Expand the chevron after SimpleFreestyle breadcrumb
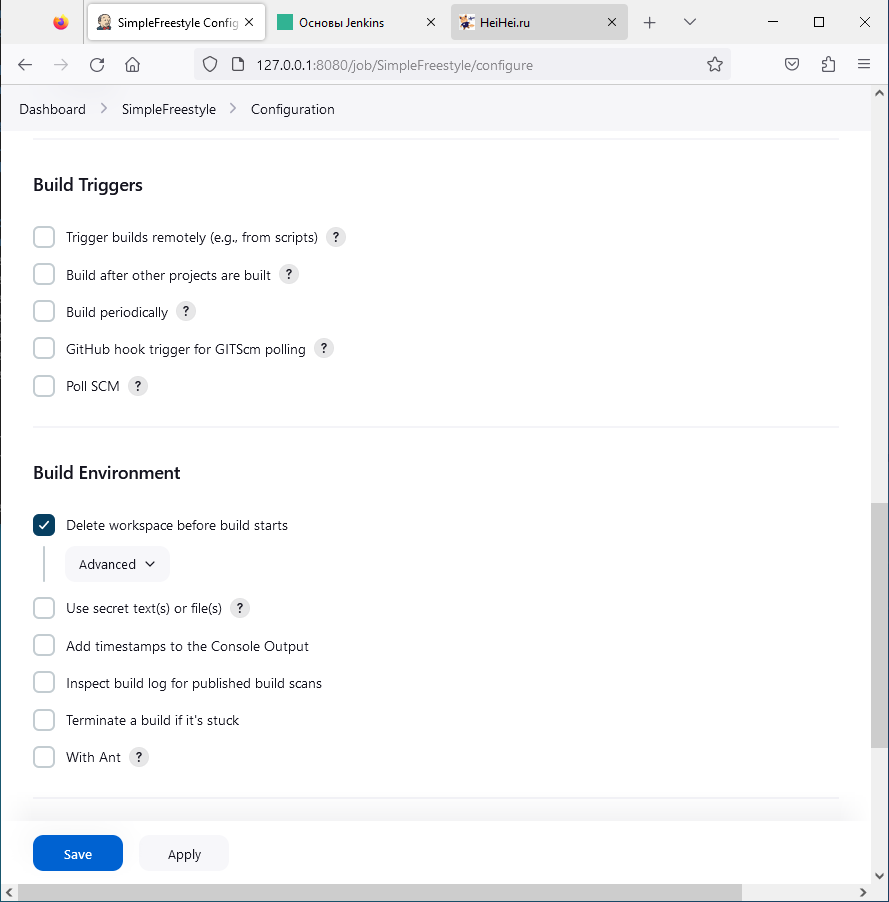The height and width of the screenshot is (902, 889). [233, 109]
